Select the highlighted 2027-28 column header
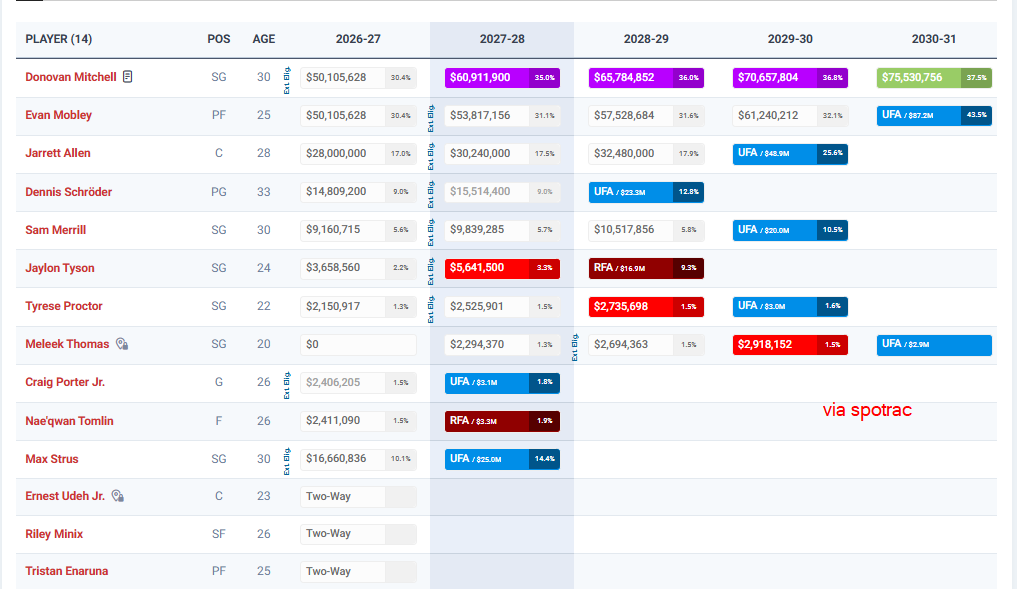Screen dimensions: 1017x589 [502, 39]
